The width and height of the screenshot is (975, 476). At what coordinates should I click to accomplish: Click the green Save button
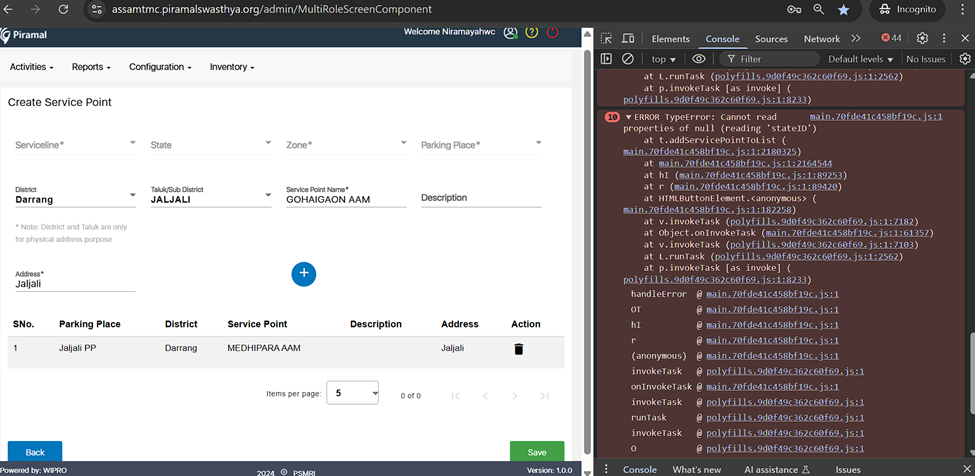tap(537, 452)
